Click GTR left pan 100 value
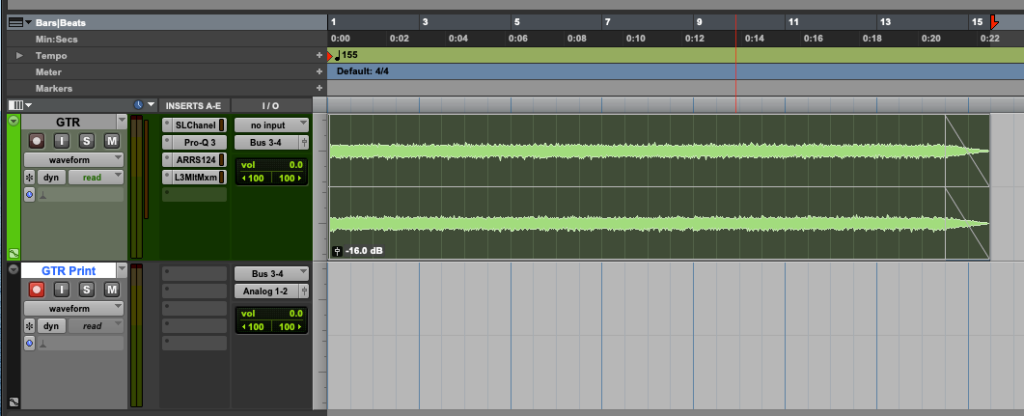Screen dimensions: 1024x416 point(254,178)
